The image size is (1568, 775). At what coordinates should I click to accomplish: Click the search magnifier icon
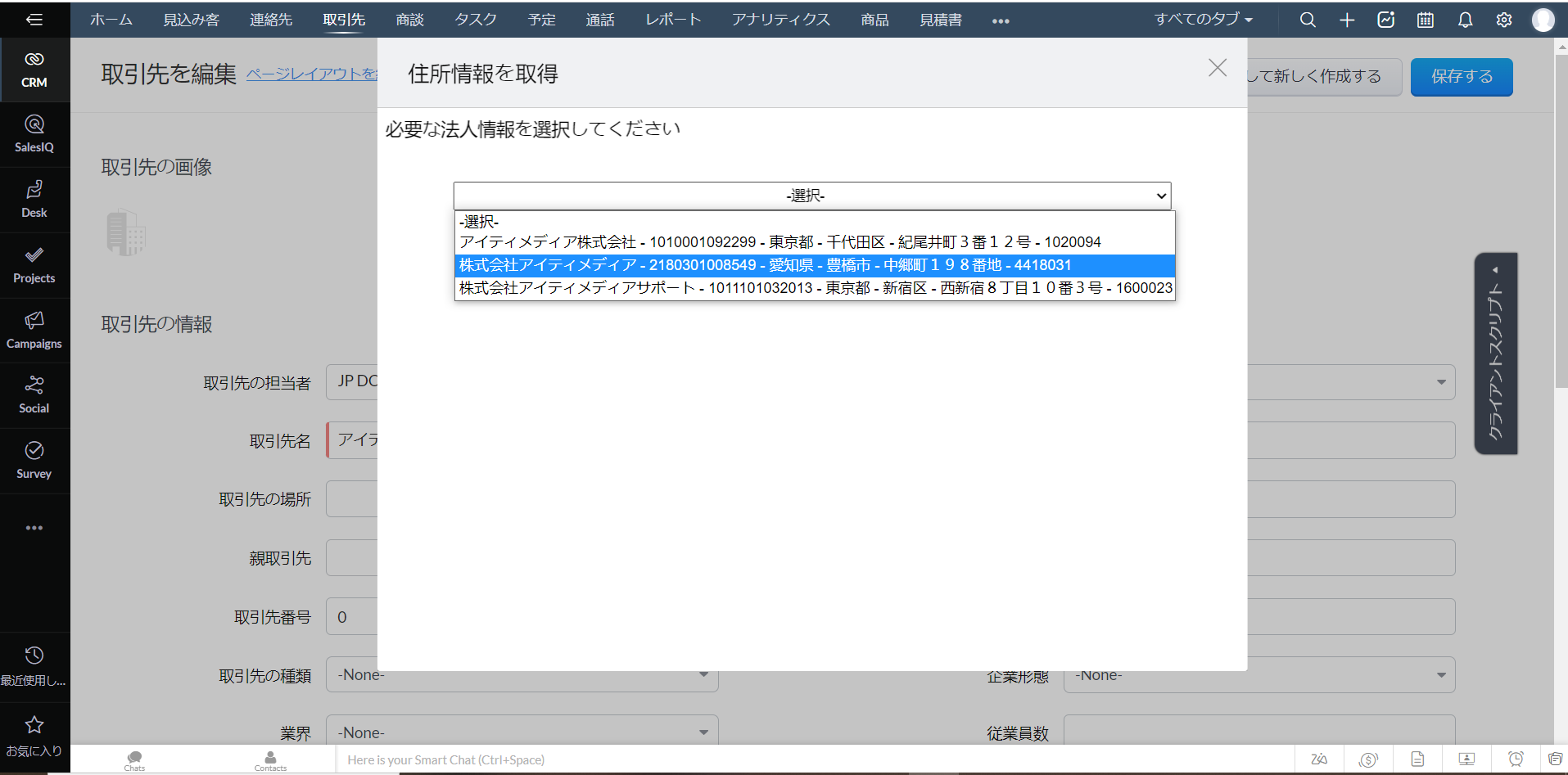coord(1308,20)
